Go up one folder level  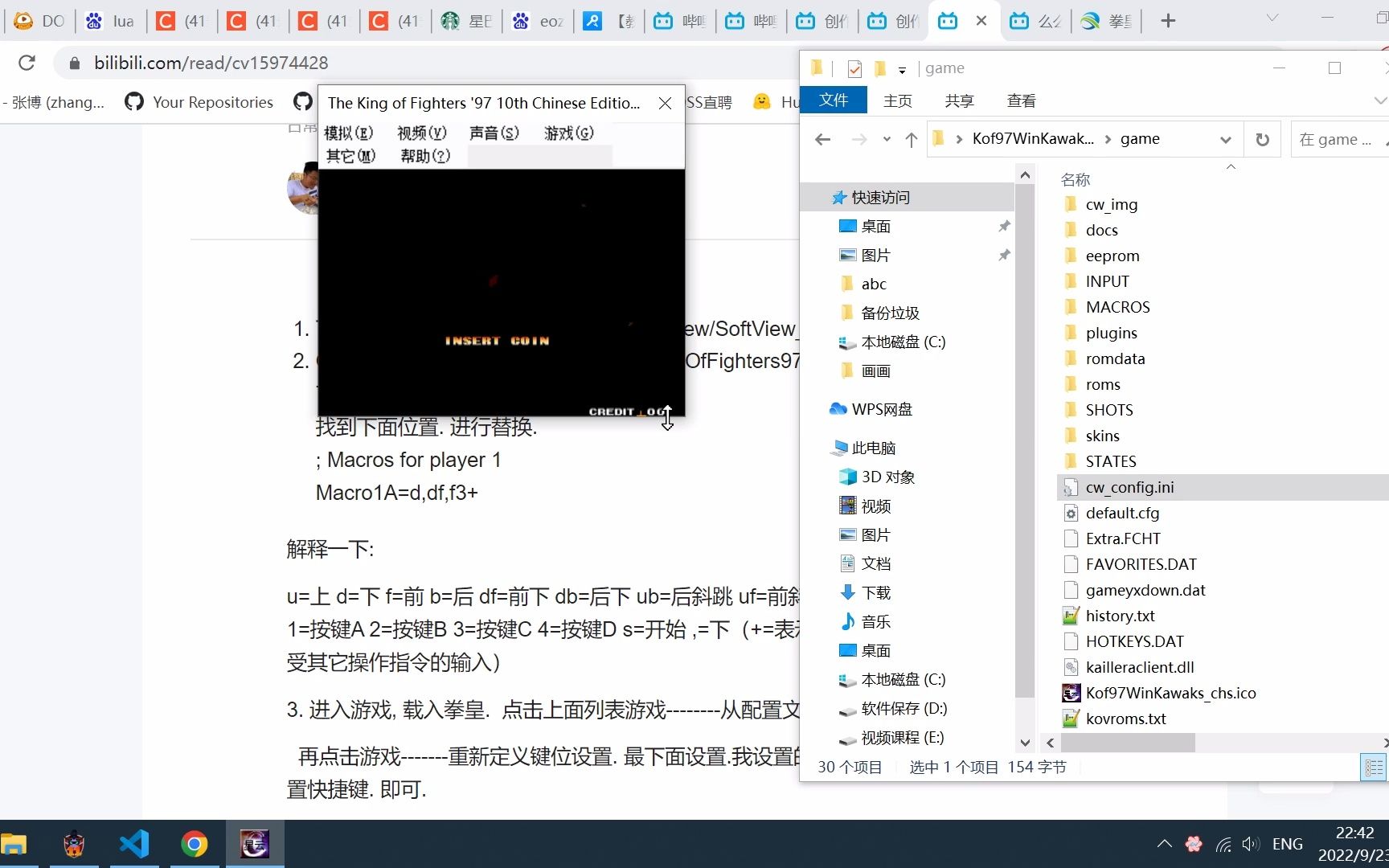point(911,139)
